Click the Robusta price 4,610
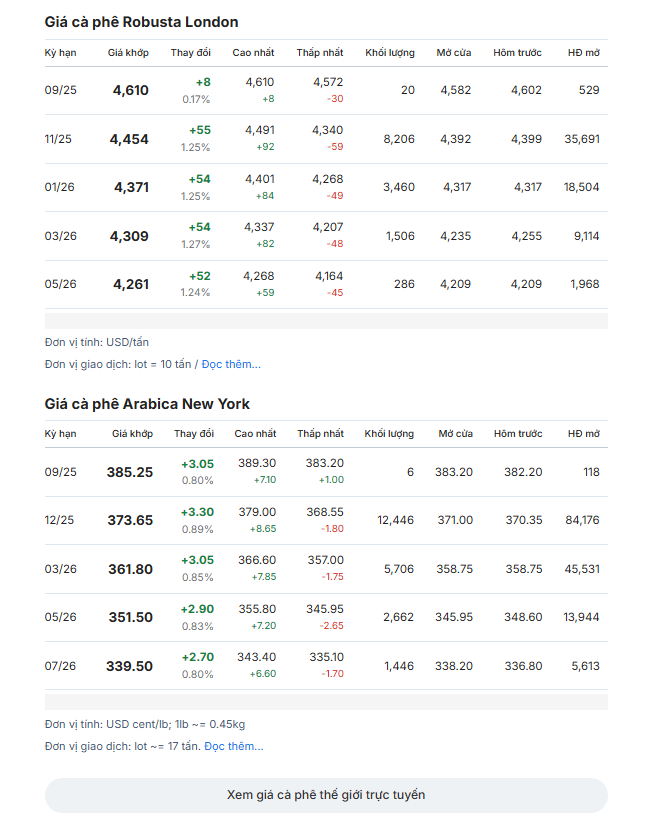 pyautogui.click(x=131, y=90)
